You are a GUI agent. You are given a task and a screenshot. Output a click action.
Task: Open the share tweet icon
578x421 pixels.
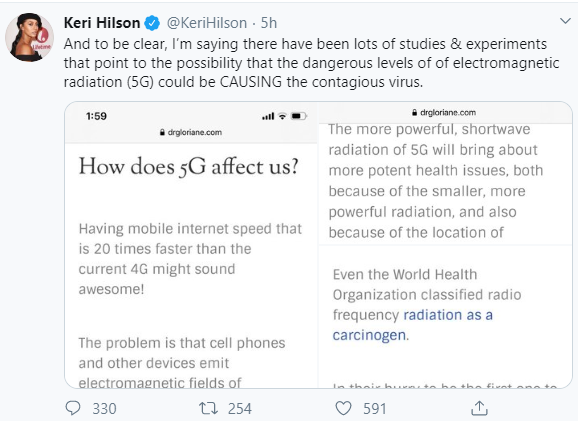[x=480, y=408]
